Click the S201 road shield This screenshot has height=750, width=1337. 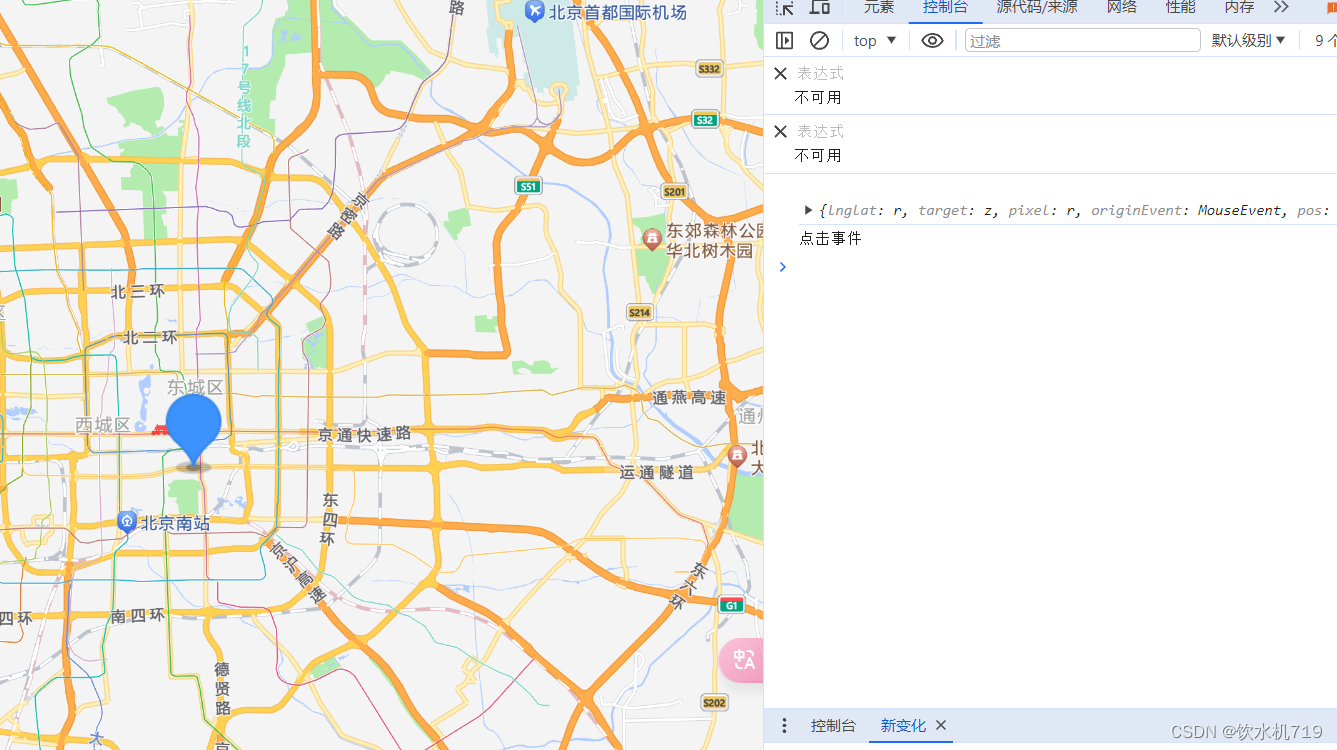pyautogui.click(x=675, y=191)
